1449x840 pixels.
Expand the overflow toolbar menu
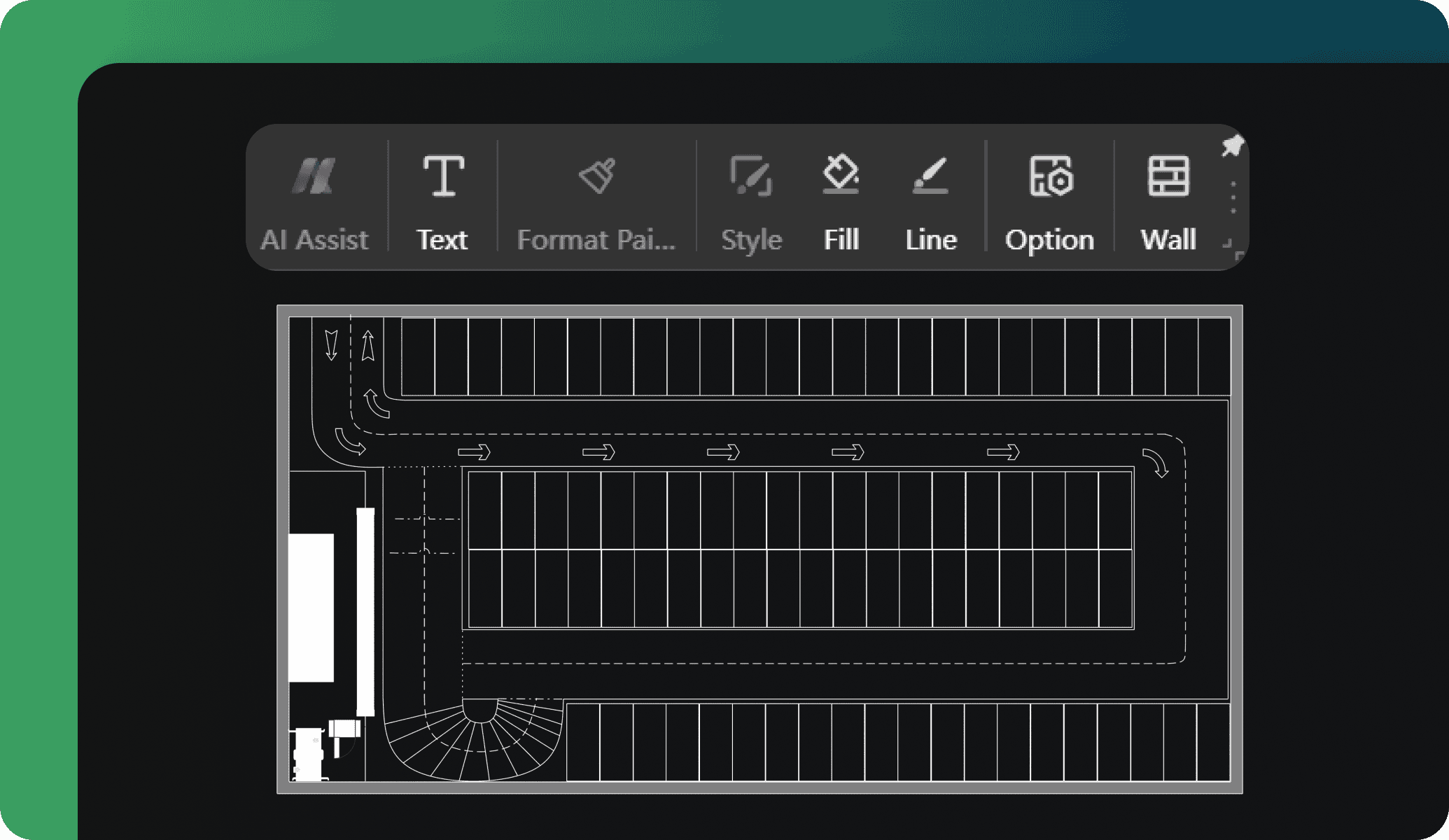point(1232,200)
